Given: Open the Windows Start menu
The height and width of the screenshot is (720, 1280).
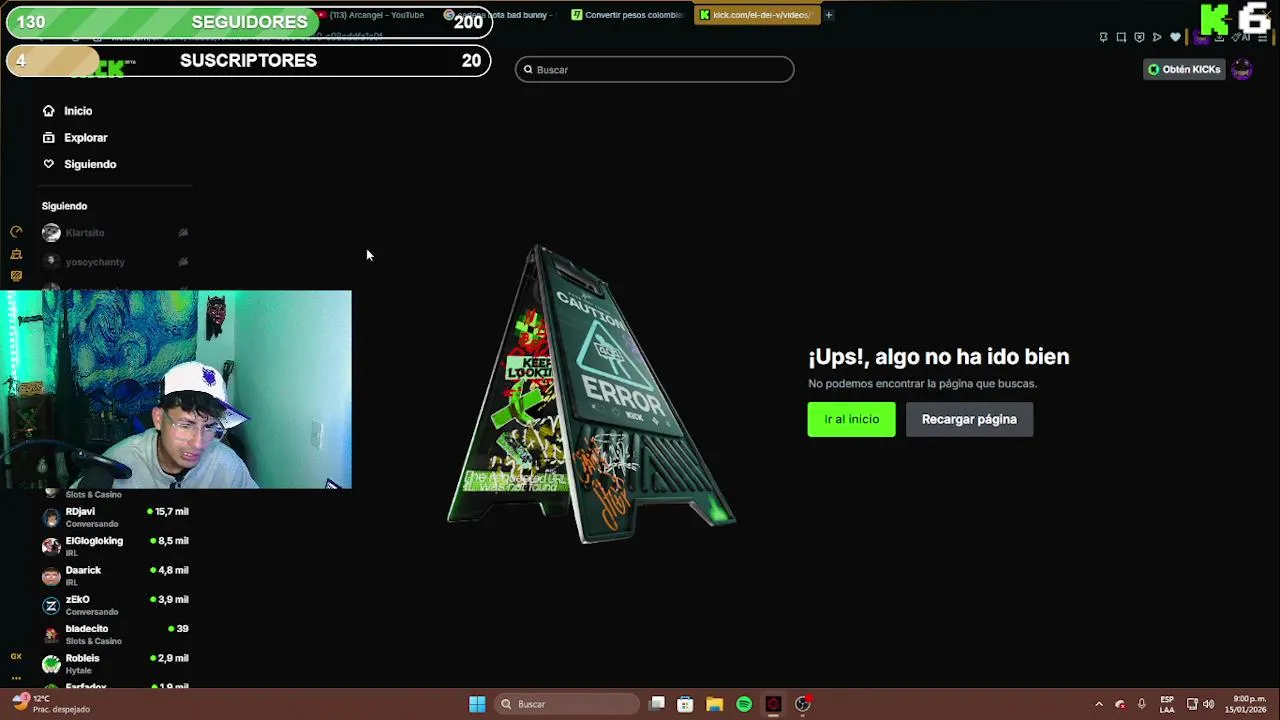Looking at the screenshot, I should pyautogui.click(x=477, y=704).
